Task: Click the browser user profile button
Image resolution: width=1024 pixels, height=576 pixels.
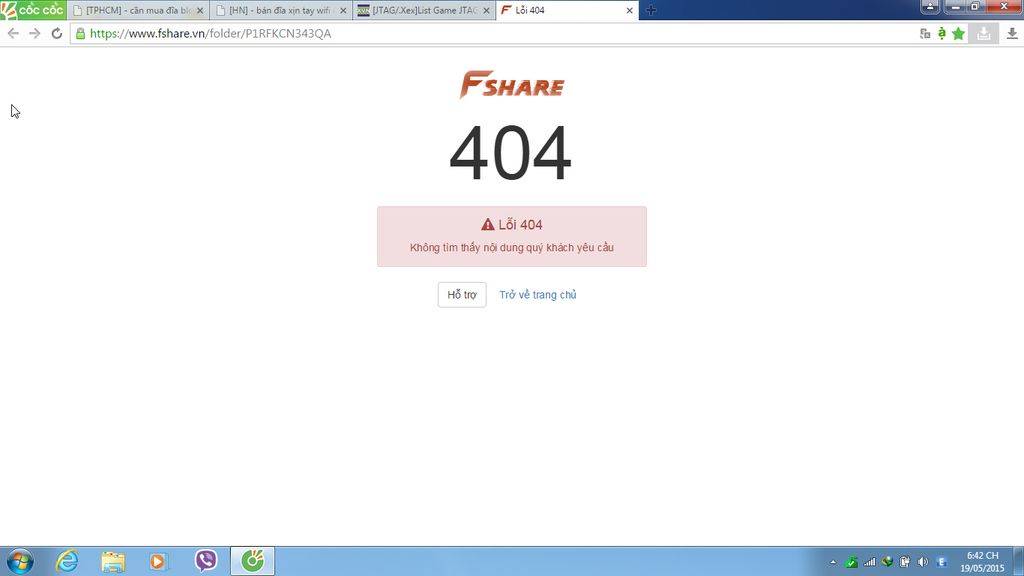Action: click(930, 7)
